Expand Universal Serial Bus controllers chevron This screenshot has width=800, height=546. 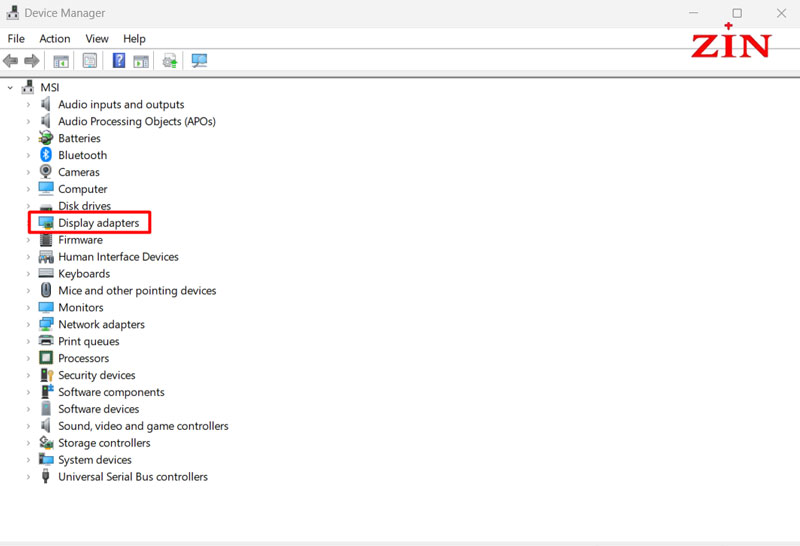pyautogui.click(x=28, y=477)
